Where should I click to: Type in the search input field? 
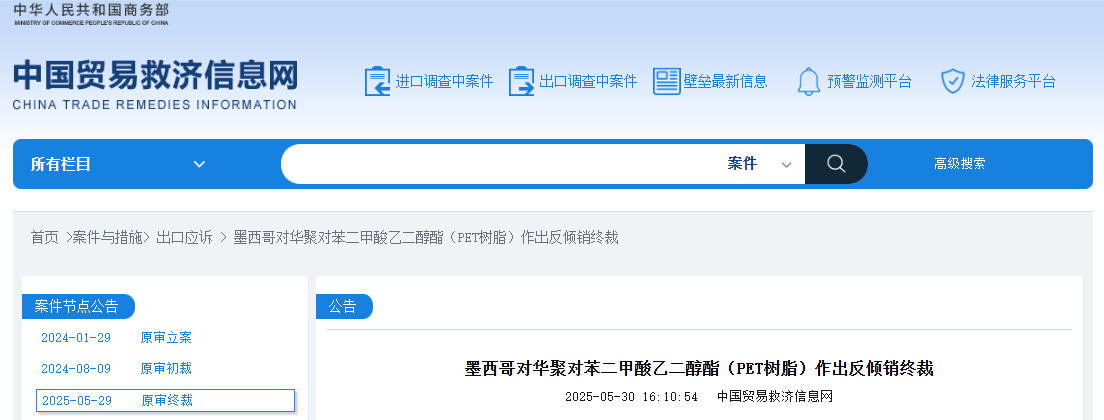(500, 164)
